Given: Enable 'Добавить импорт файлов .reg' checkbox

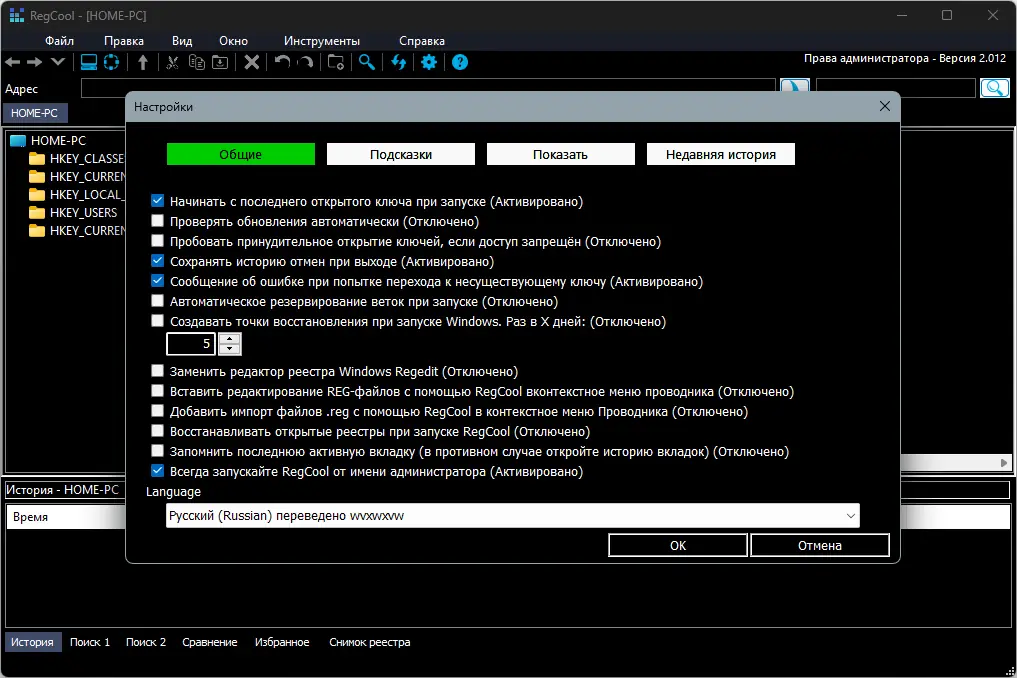Looking at the screenshot, I should coord(157,411).
